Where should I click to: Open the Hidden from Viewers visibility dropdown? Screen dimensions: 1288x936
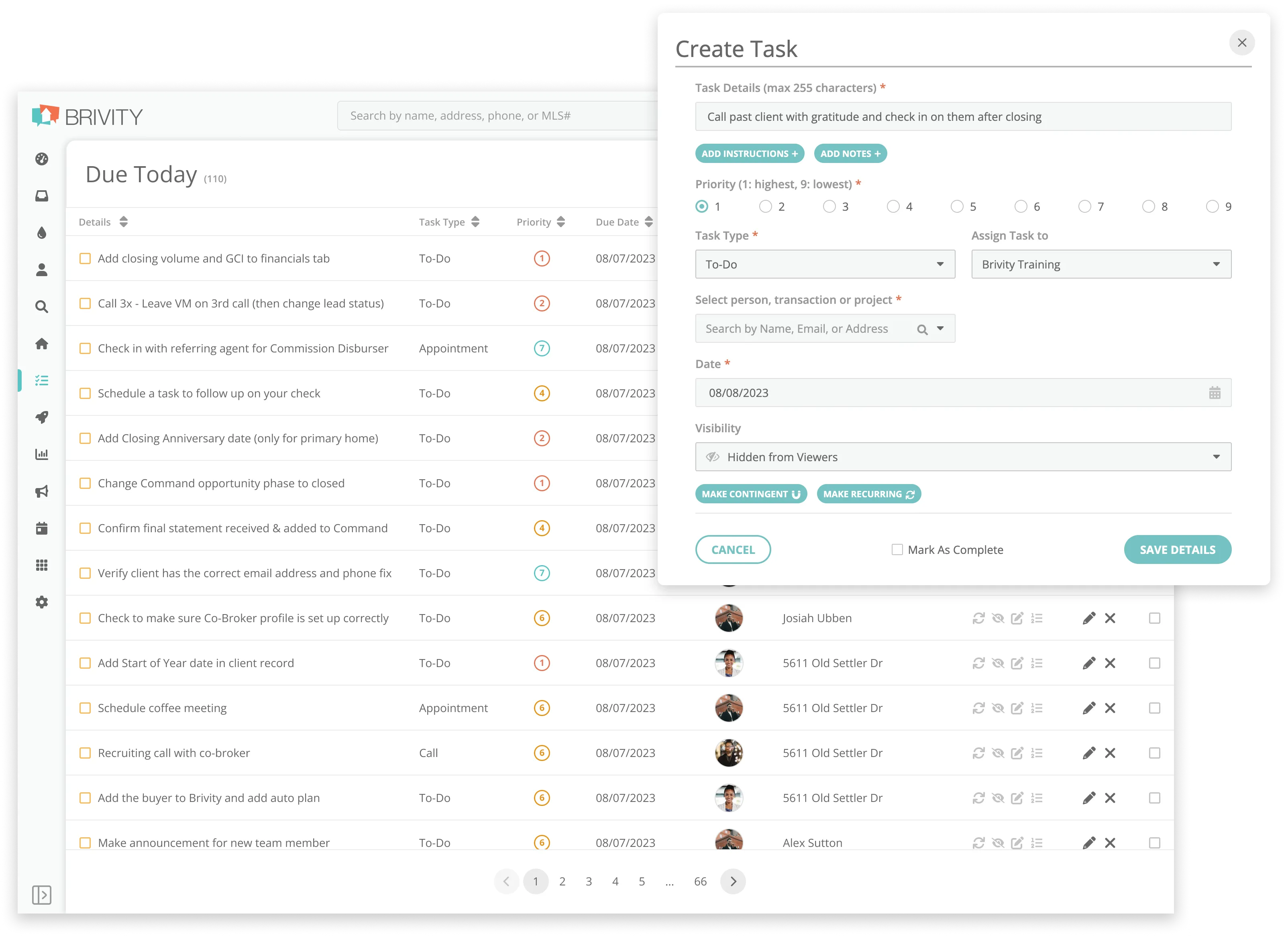[x=963, y=456]
